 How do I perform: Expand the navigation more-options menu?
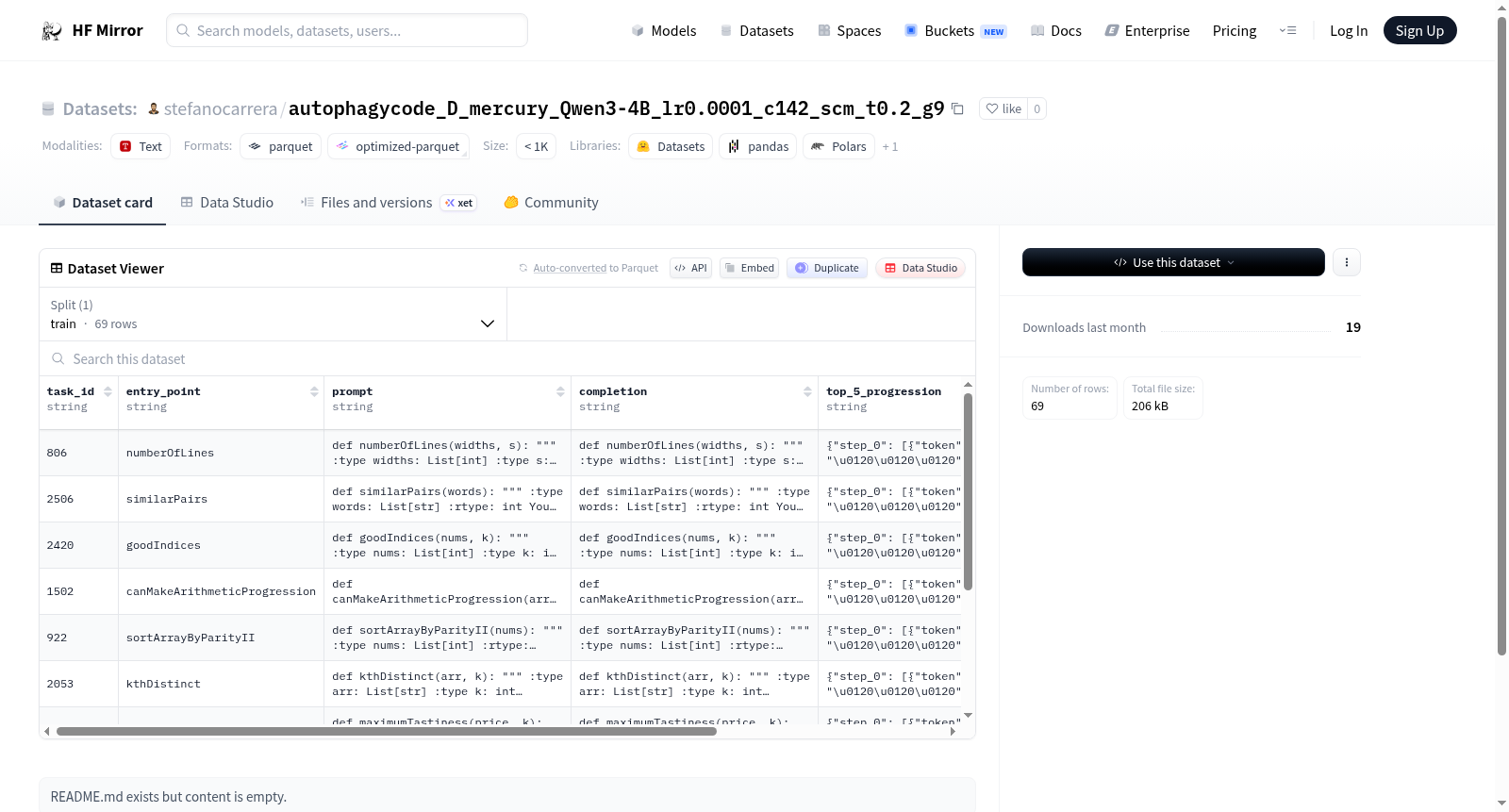click(1287, 31)
